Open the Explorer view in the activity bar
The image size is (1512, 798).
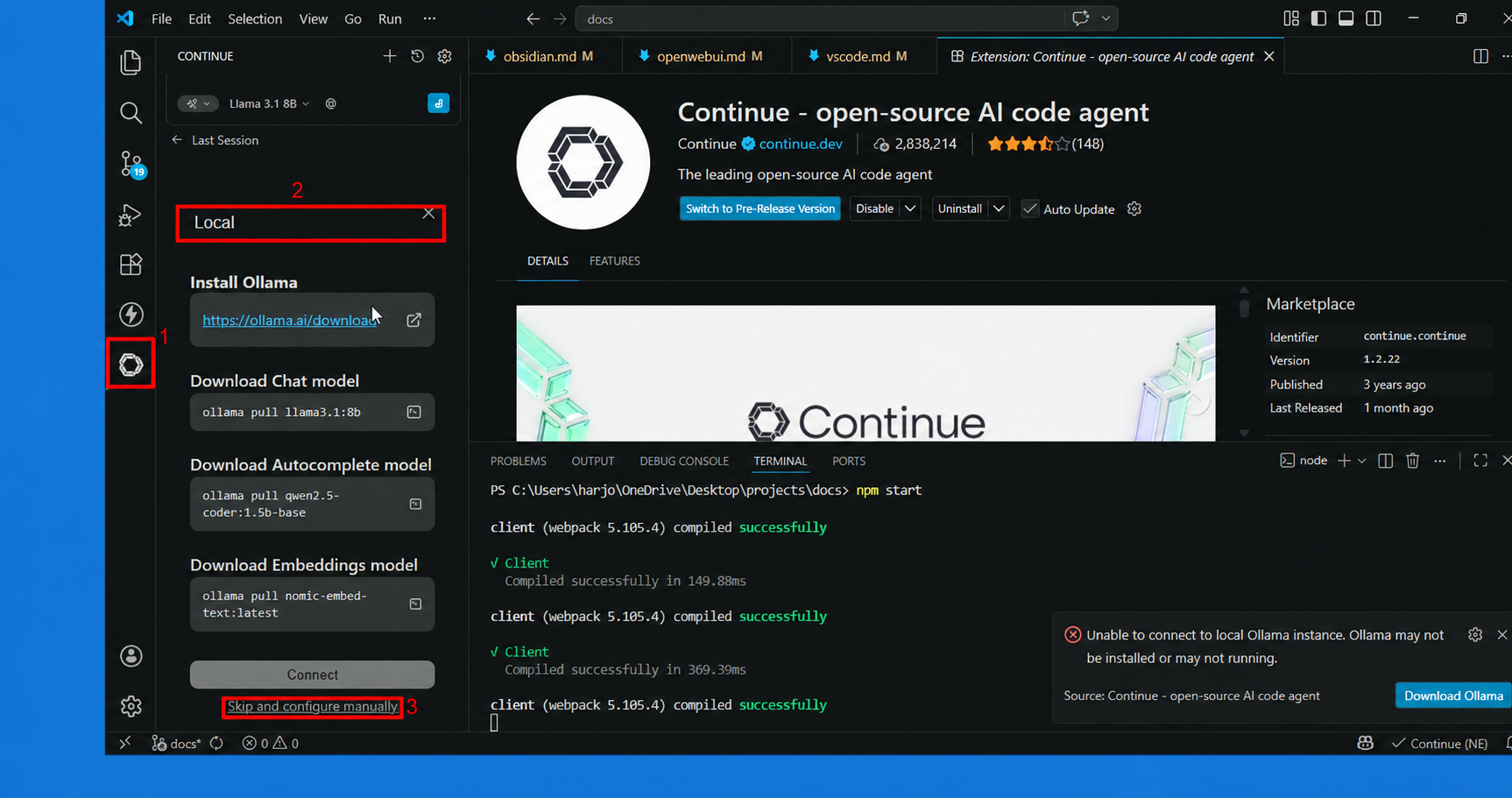click(x=131, y=62)
